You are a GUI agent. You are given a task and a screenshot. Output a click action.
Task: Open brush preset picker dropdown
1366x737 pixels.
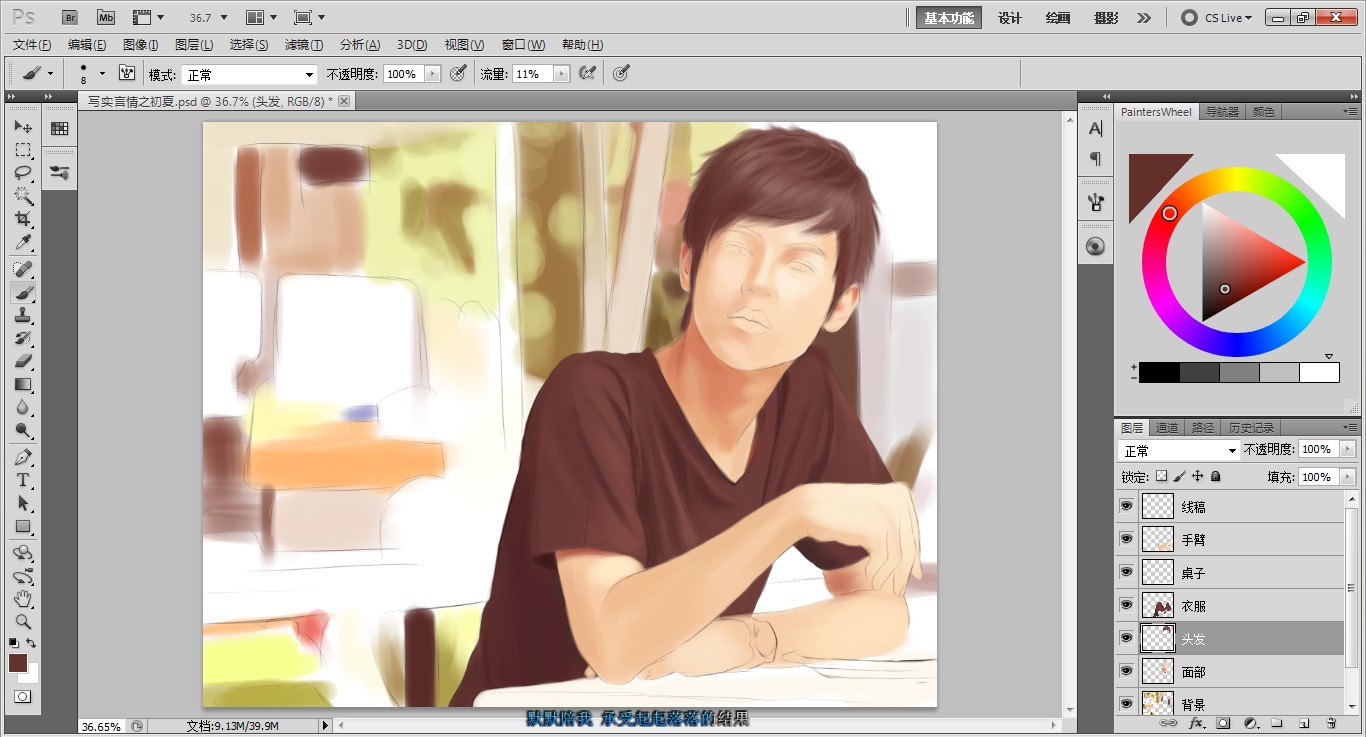(x=102, y=74)
